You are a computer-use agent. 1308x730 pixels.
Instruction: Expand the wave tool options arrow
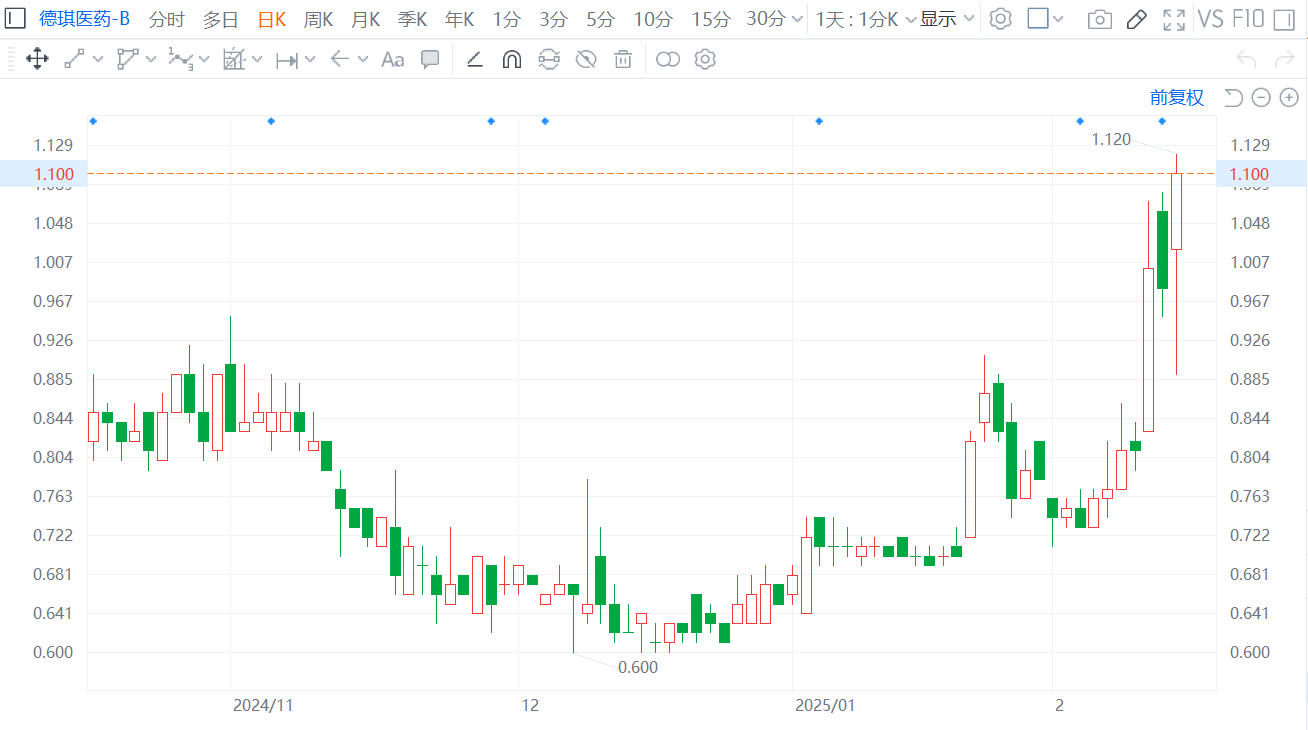tap(204, 59)
